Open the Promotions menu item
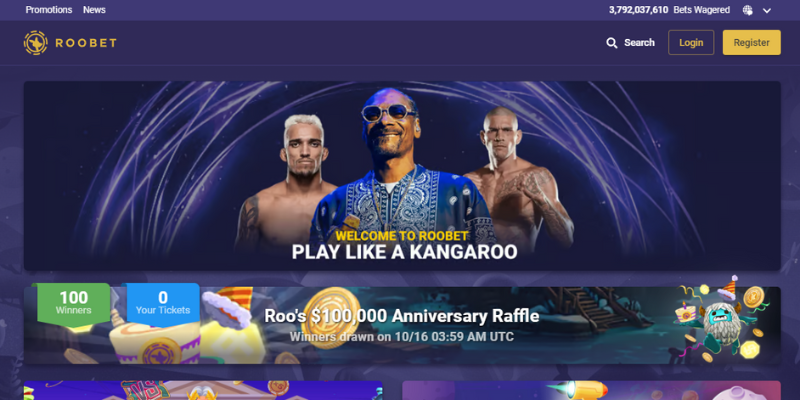Image resolution: width=800 pixels, height=400 pixels. click(49, 10)
